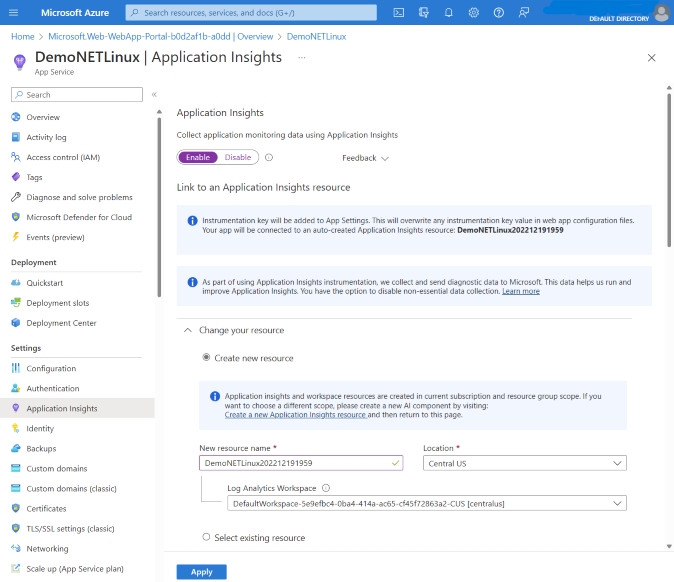Screen dimensions: 674x582
Task: Click the Configuration bars icon
Action: pyautogui.click(x=16, y=368)
